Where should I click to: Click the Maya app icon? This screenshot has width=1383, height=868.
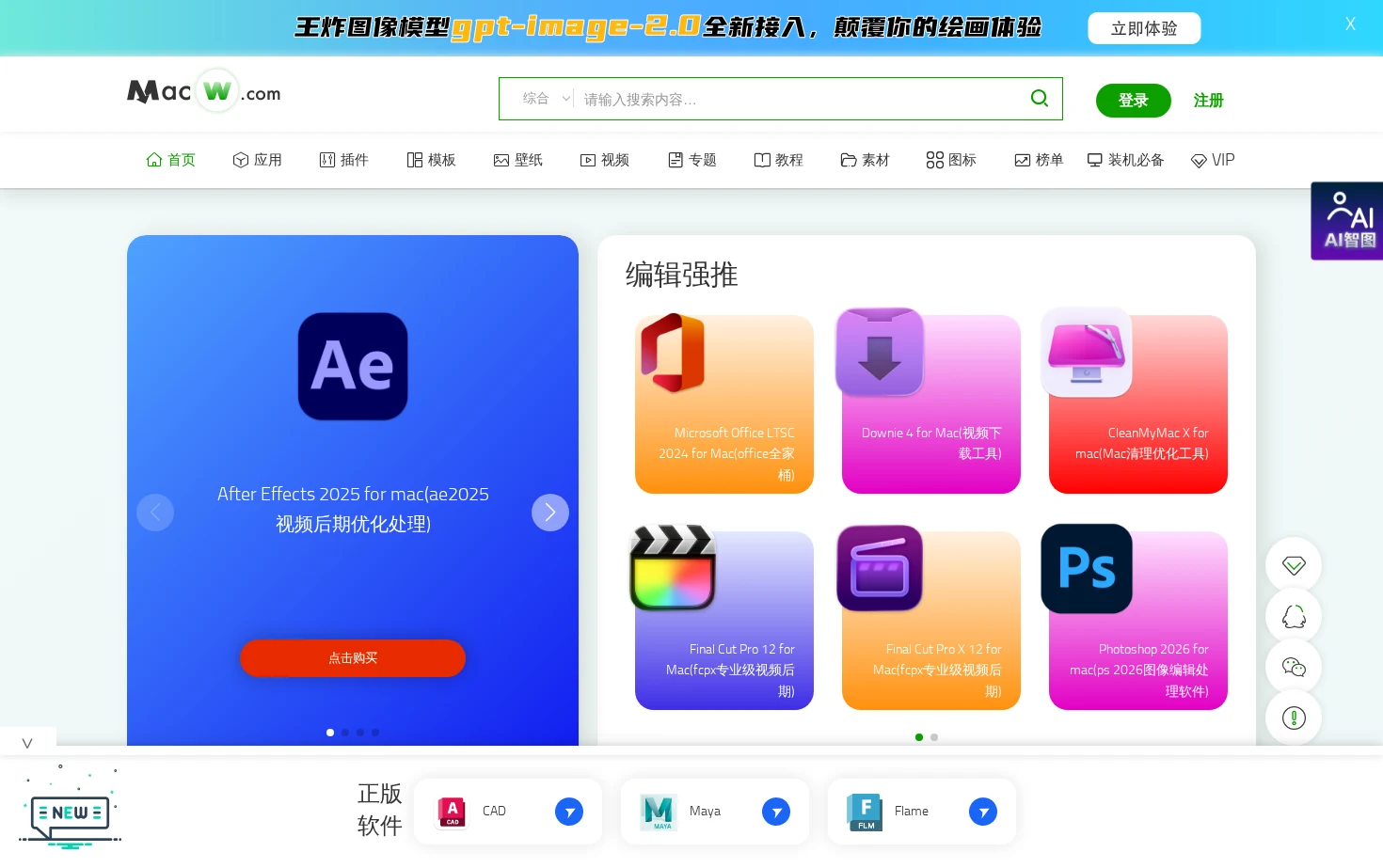point(659,812)
